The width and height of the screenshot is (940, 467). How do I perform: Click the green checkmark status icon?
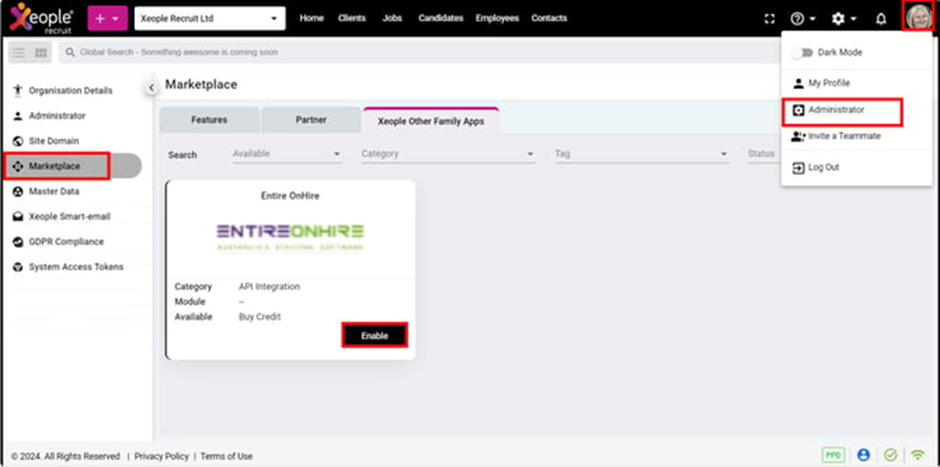point(890,455)
